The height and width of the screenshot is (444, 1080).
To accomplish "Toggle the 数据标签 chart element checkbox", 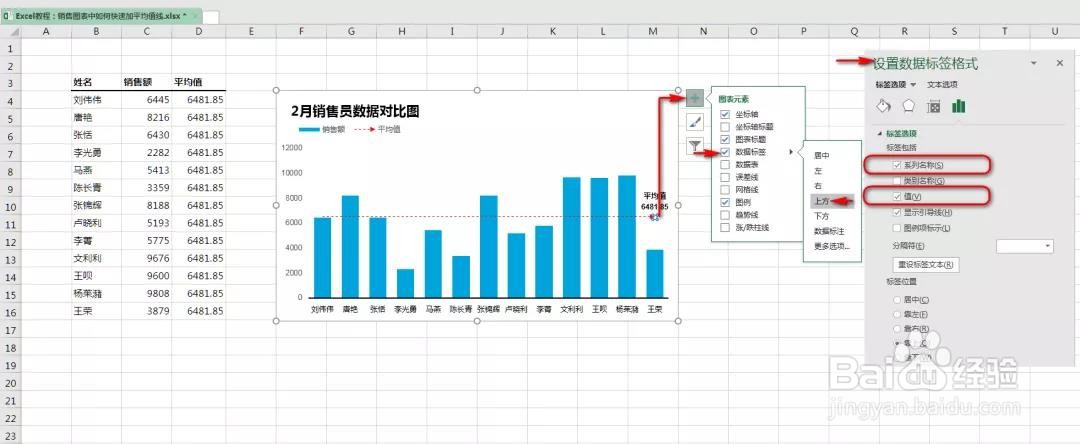I will 725,151.
